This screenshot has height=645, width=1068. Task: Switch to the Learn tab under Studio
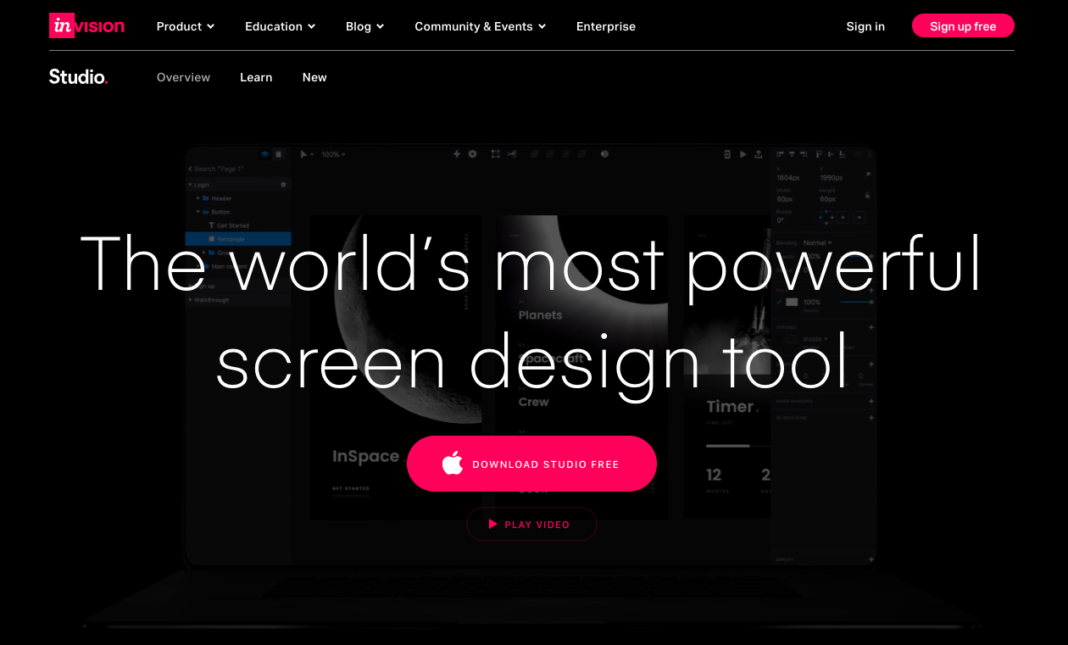coord(256,77)
